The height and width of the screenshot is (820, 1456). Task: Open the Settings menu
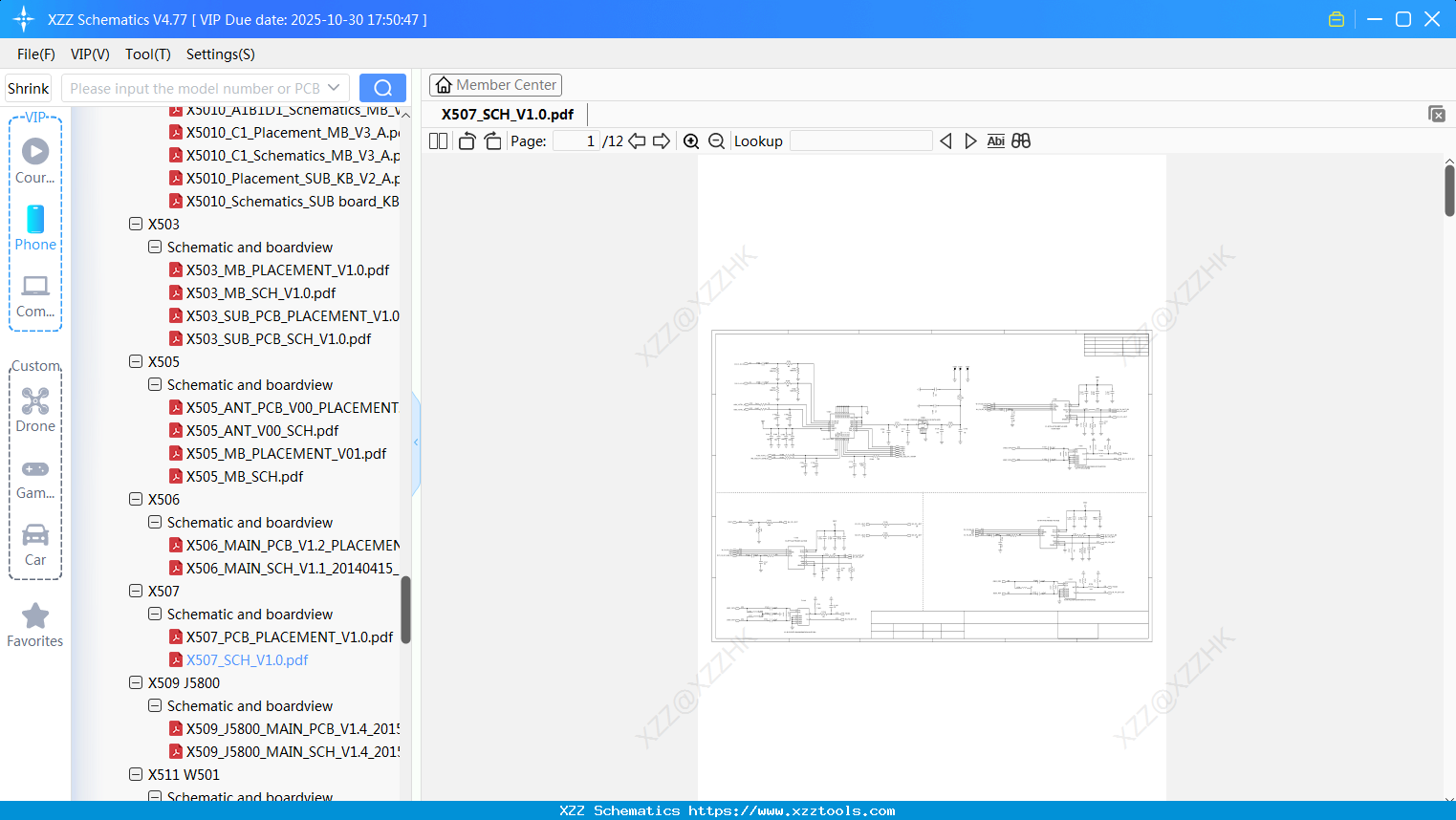pos(220,54)
